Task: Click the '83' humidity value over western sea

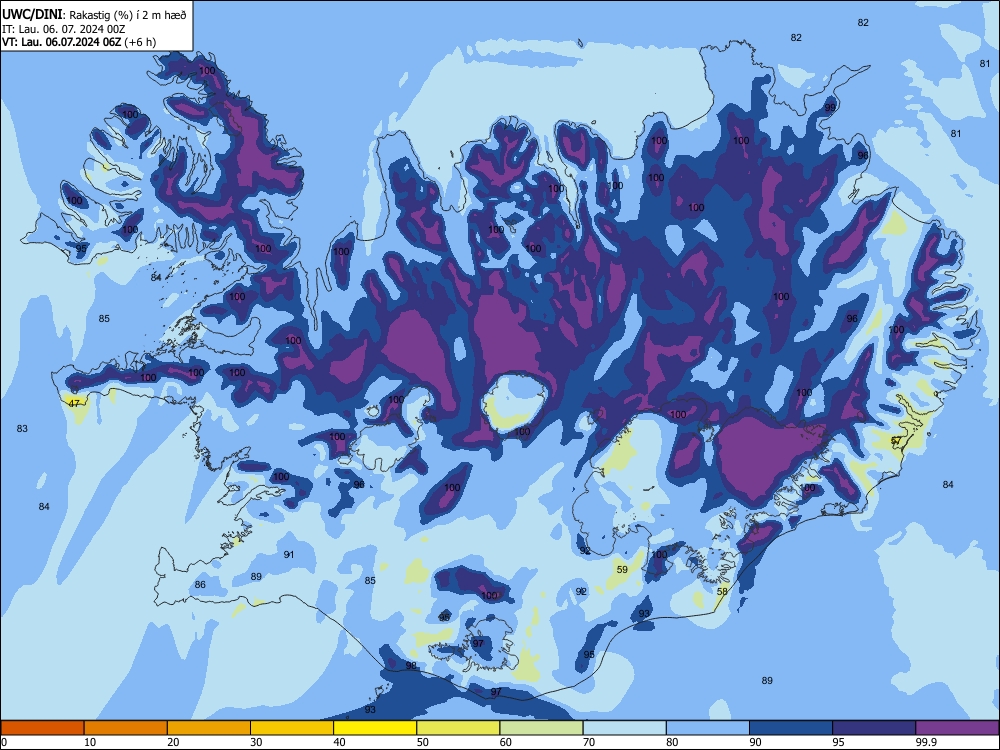Action: point(22,429)
